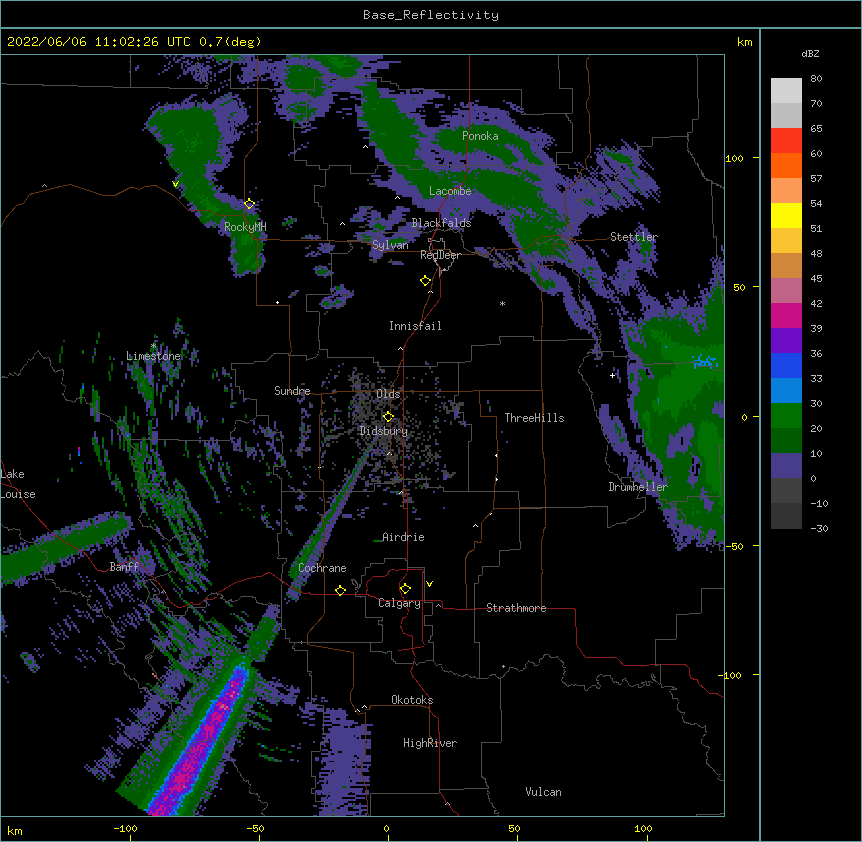The image size is (862, 842).
Task: Select the km unit label at bottom left
Action: click(x=15, y=830)
